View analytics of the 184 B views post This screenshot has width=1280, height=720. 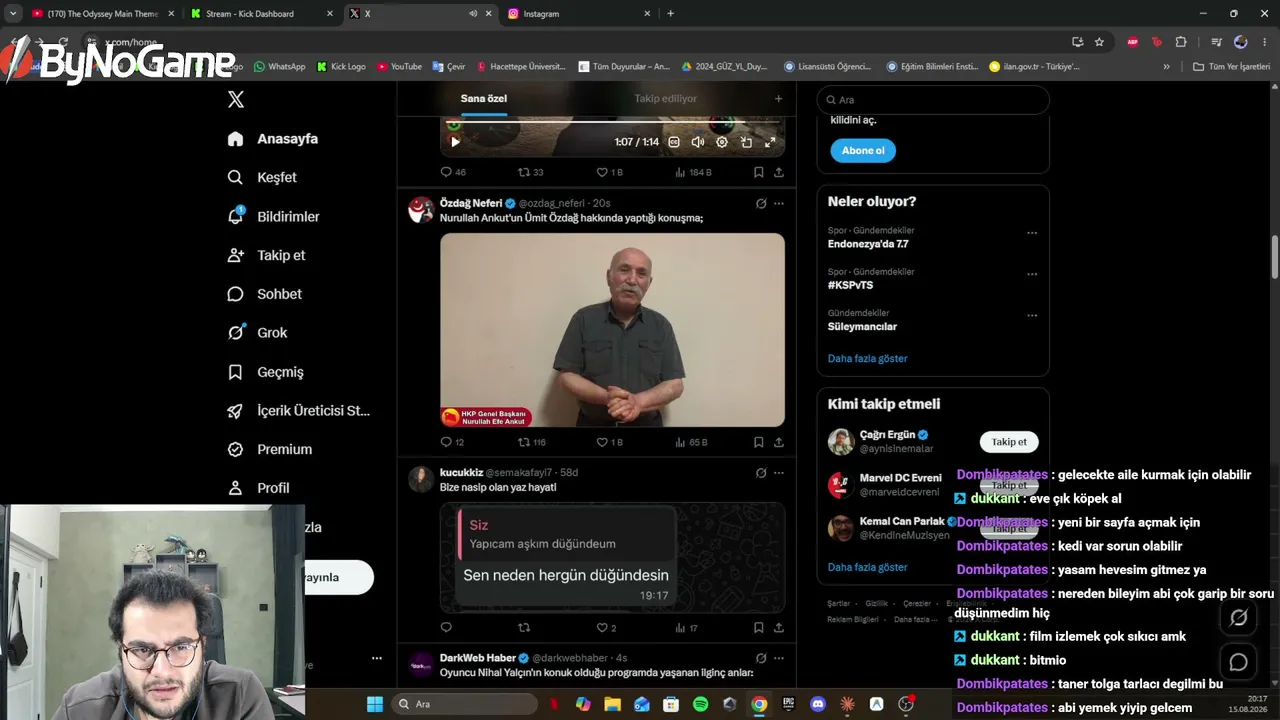pos(693,172)
